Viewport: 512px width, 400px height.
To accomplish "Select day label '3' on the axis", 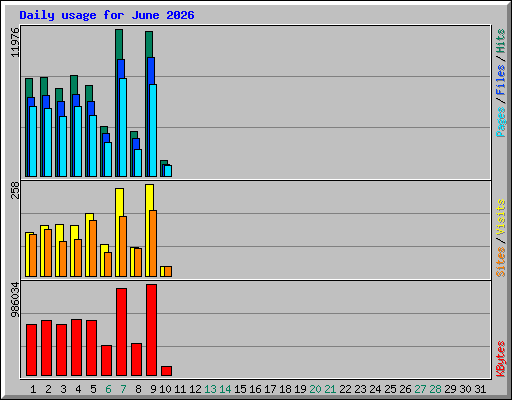I will (x=63, y=389).
